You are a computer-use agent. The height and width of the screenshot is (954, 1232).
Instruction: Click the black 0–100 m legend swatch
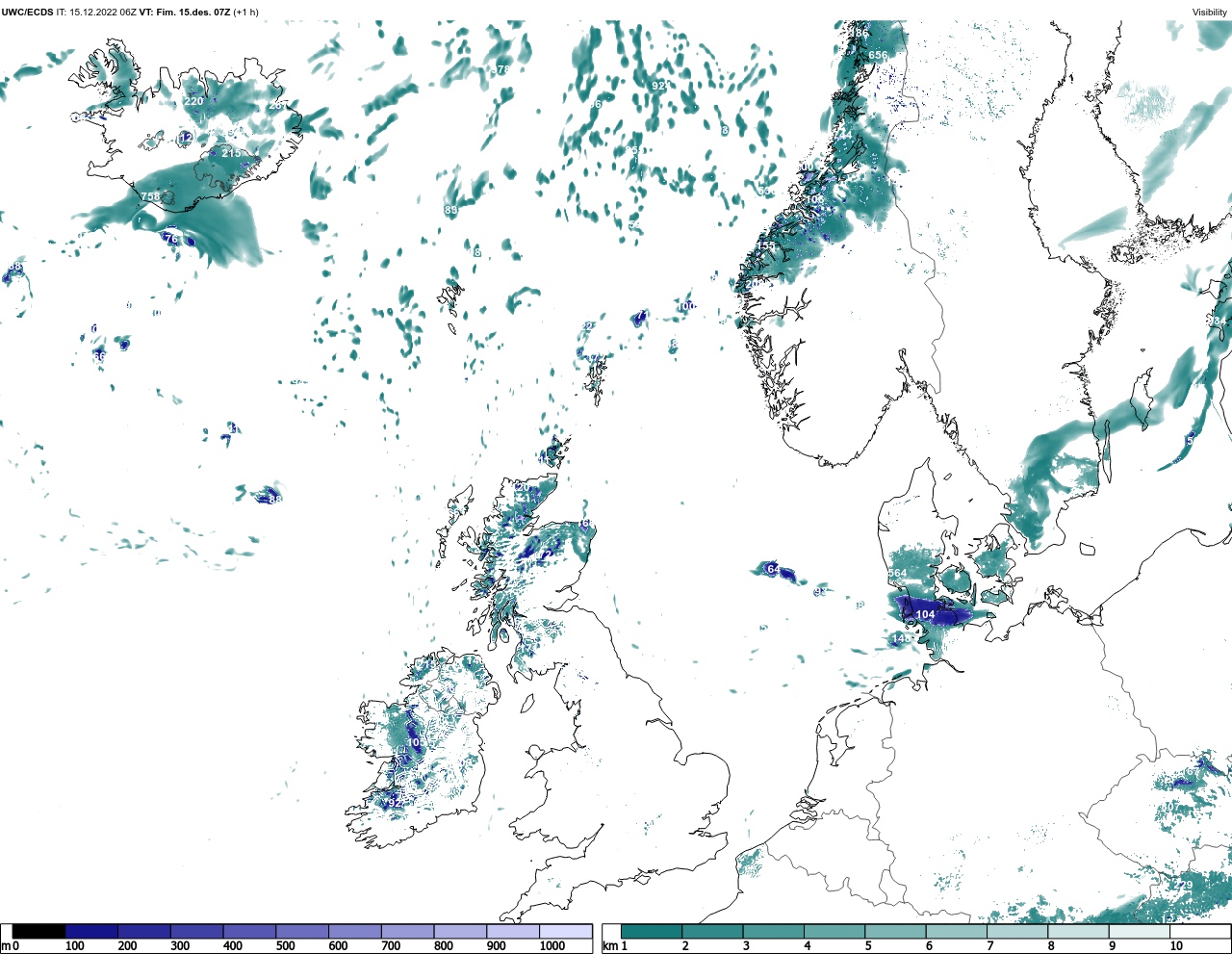tap(39, 931)
